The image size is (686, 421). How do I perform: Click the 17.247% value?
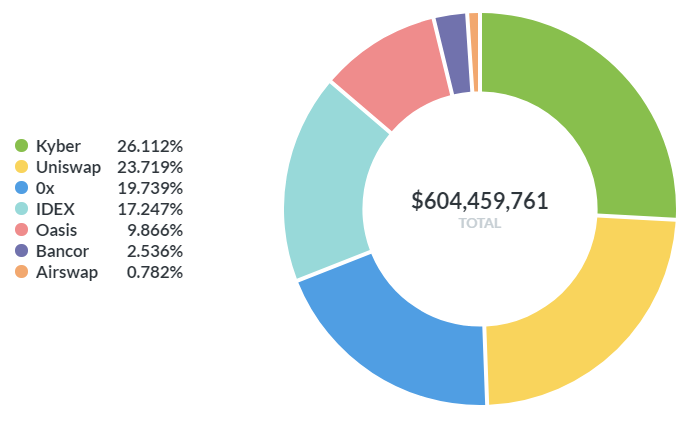tap(150, 209)
